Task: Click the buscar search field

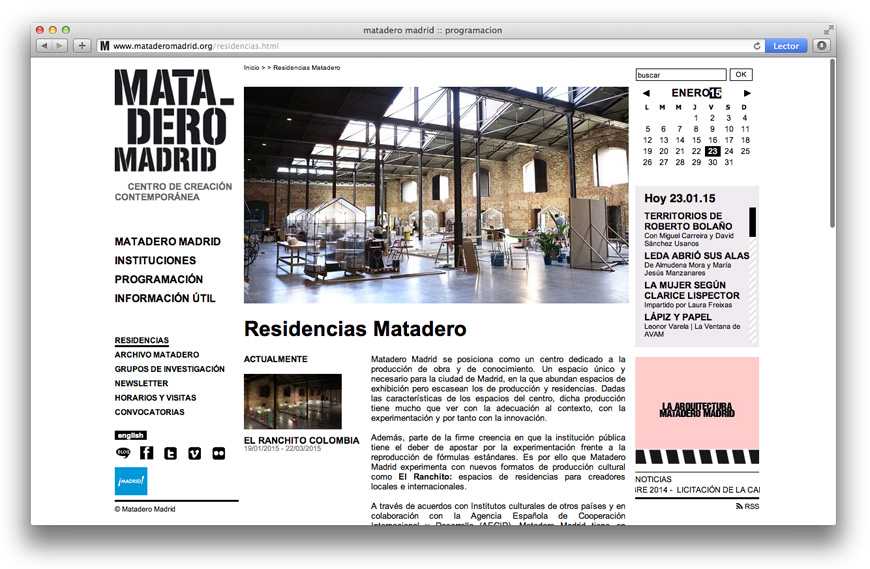Action: click(681, 75)
